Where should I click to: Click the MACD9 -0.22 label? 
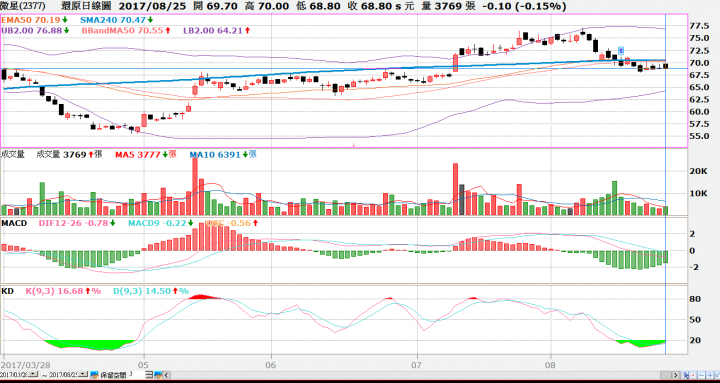point(157,223)
